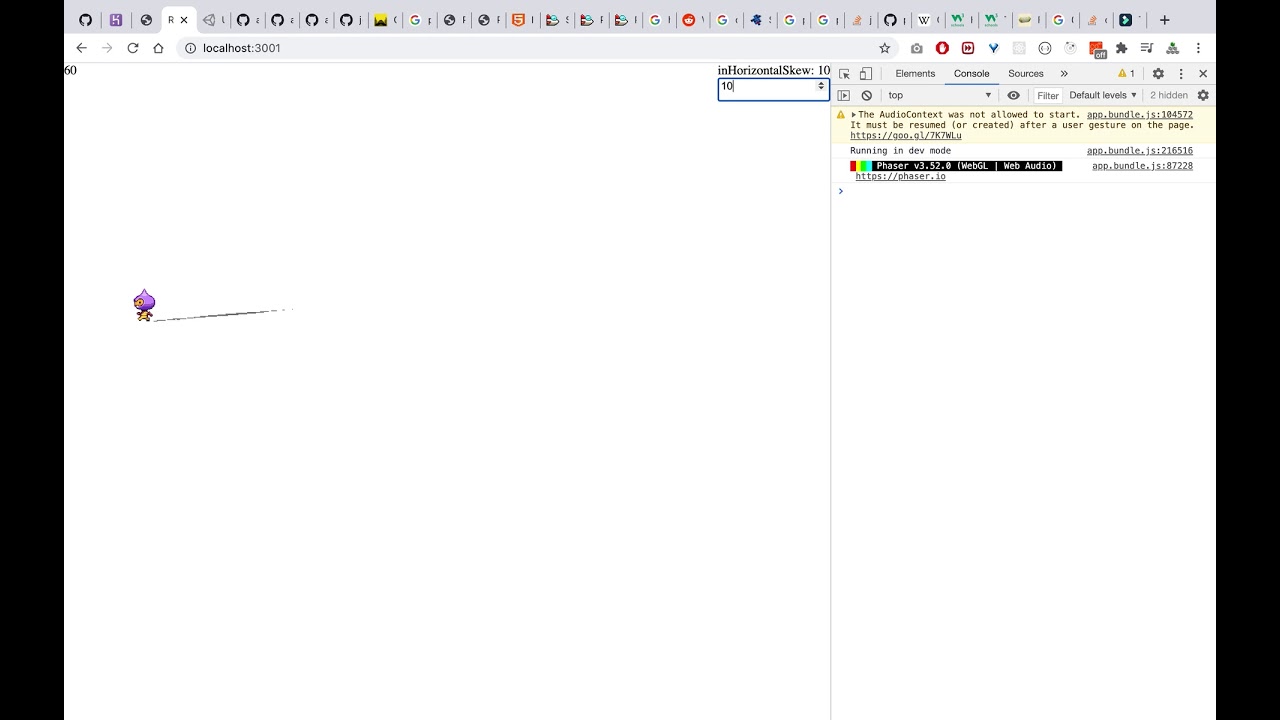Select the inspect element picker icon
This screenshot has height=720, width=1280.
click(x=844, y=74)
